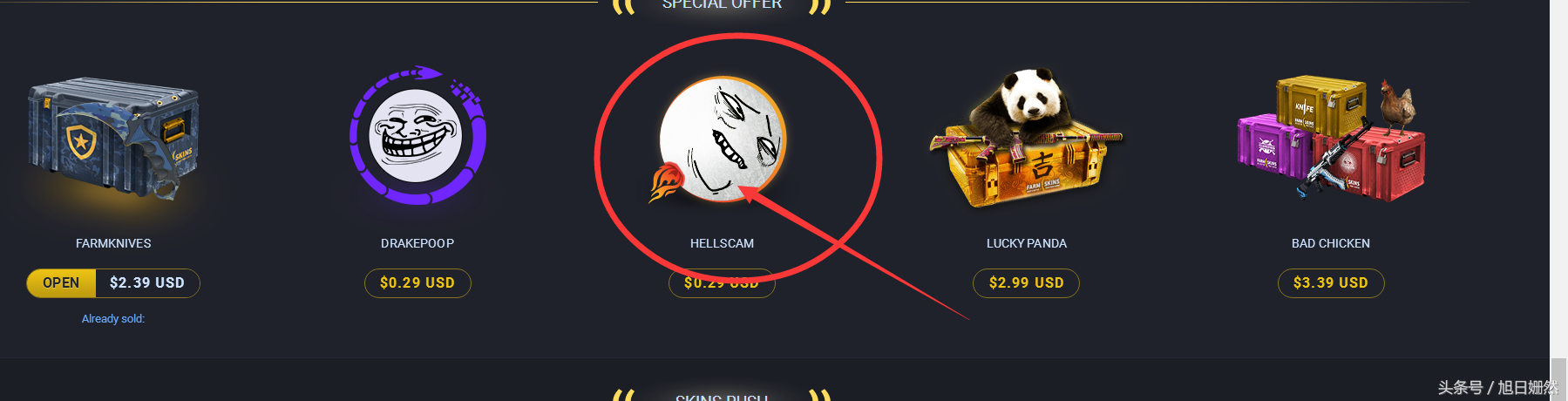1568x401 pixels.
Task: Click the vertical scrollbar thumb
Action: (1558, 378)
